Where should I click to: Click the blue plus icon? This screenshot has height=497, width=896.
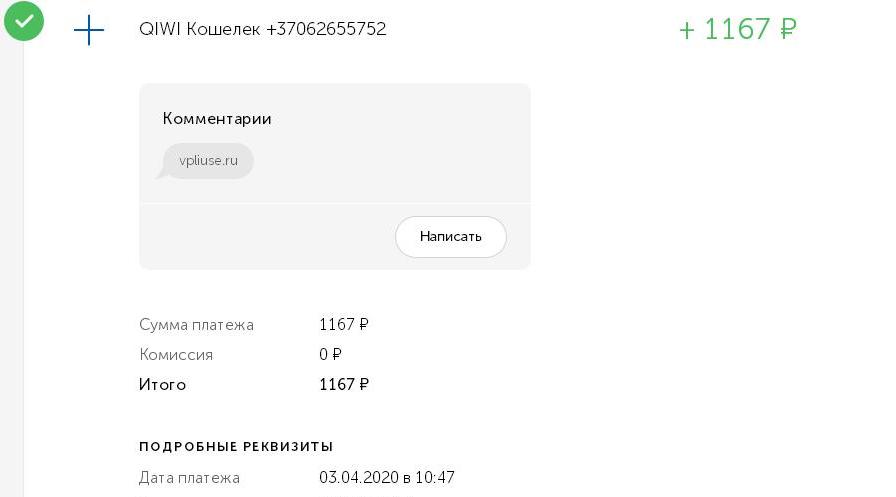point(89,30)
